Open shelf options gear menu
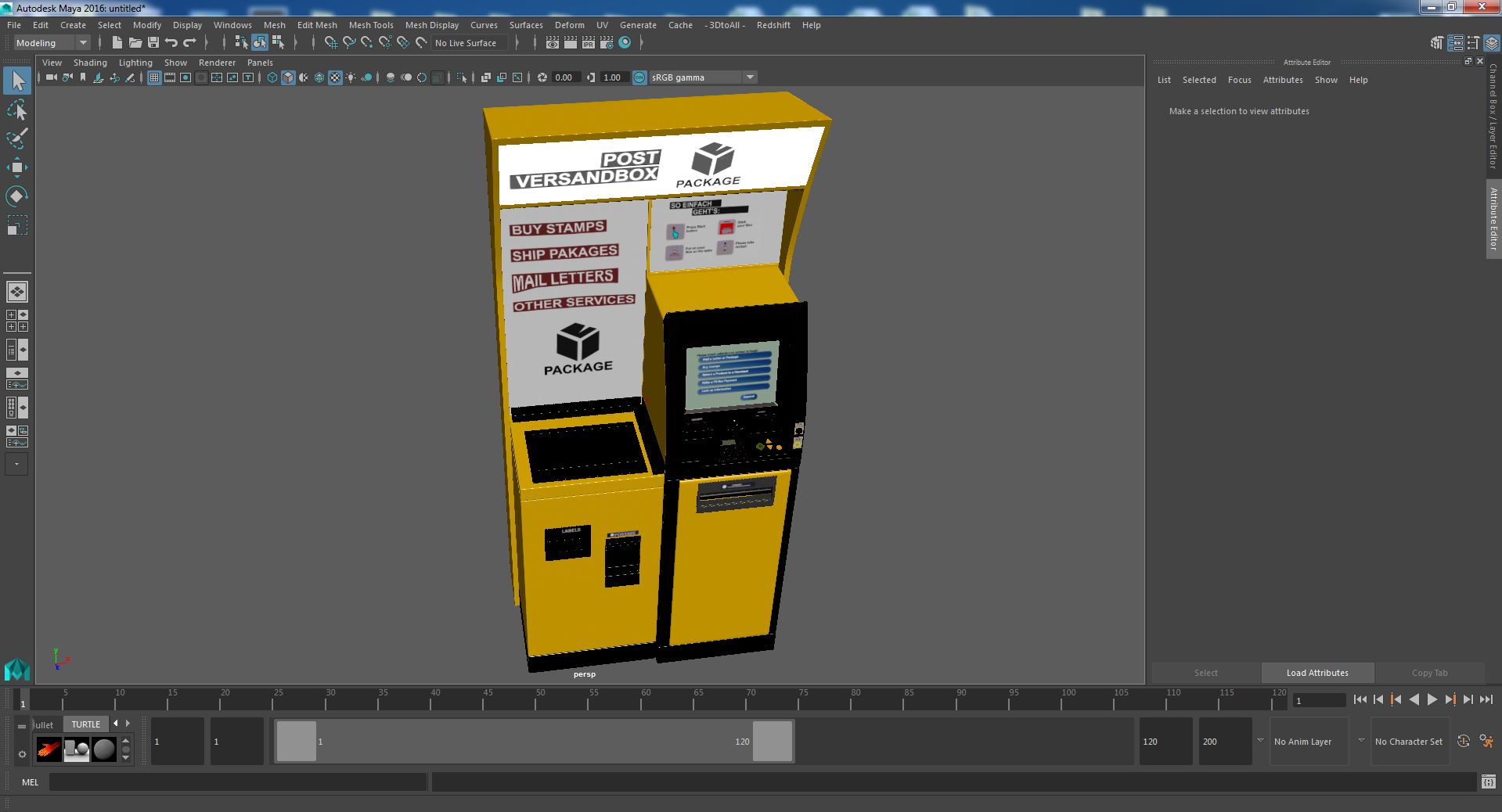1502x812 pixels. click(22, 755)
